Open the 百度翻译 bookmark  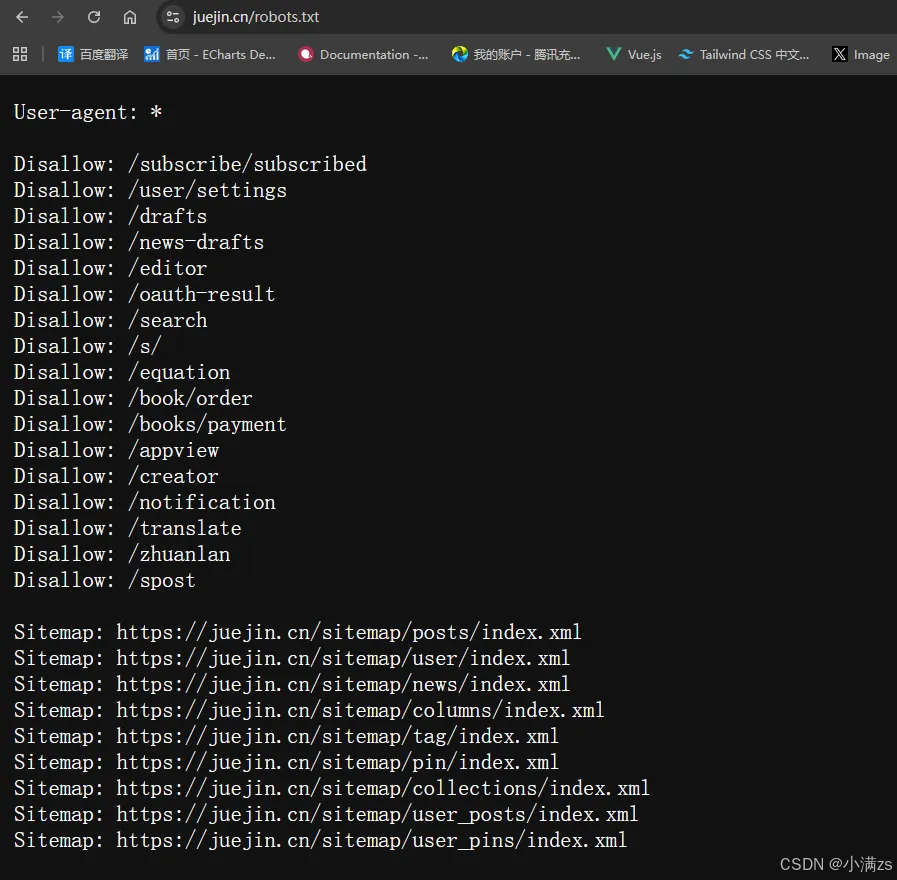click(x=93, y=54)
